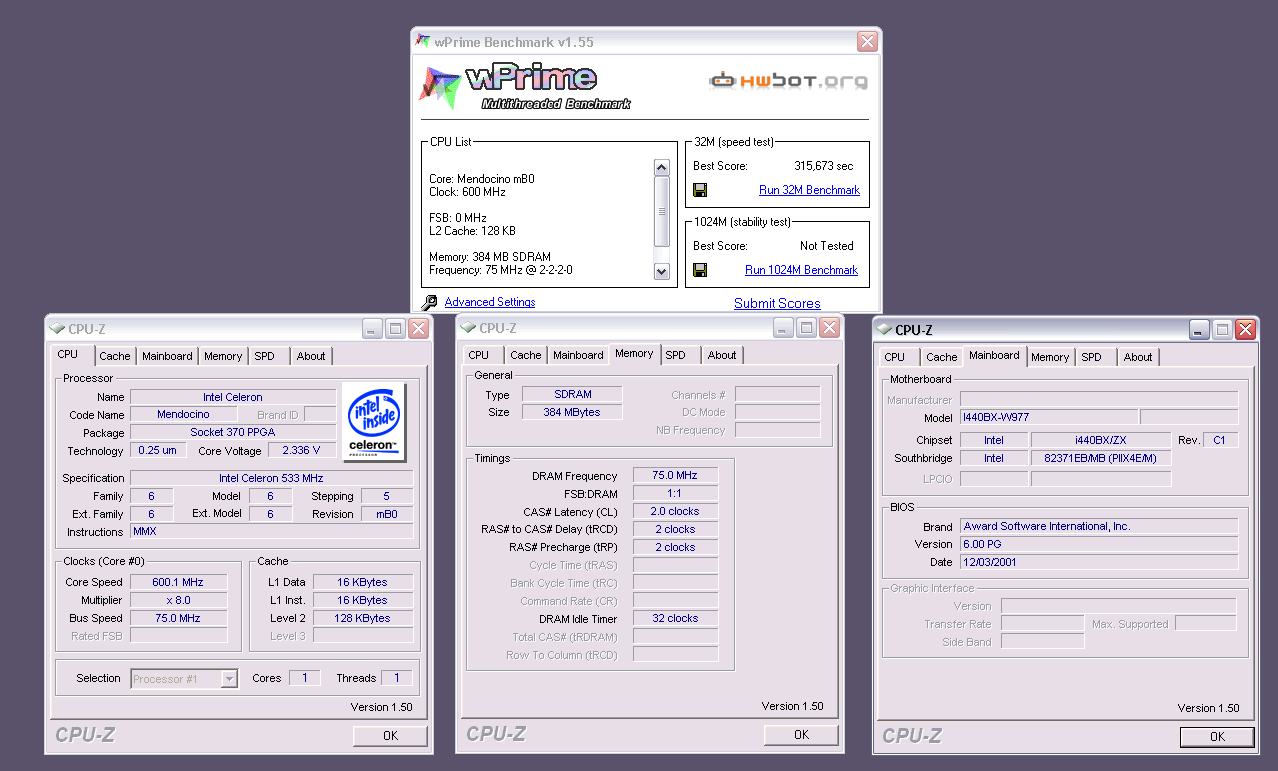Click OK in the Memory tab CPU-Z window

click(801, 734)
